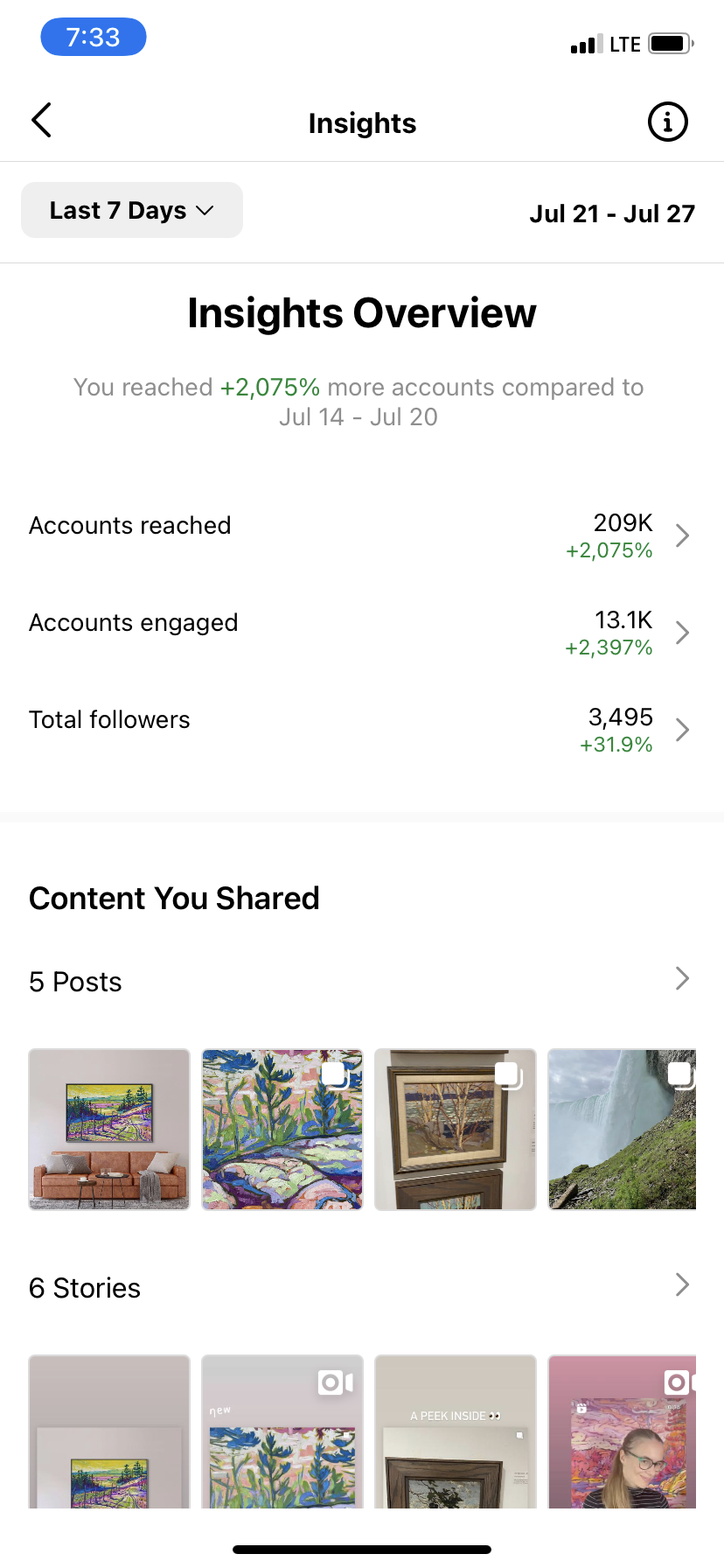Open the Last 7 Days dropdown

point(132,210)
